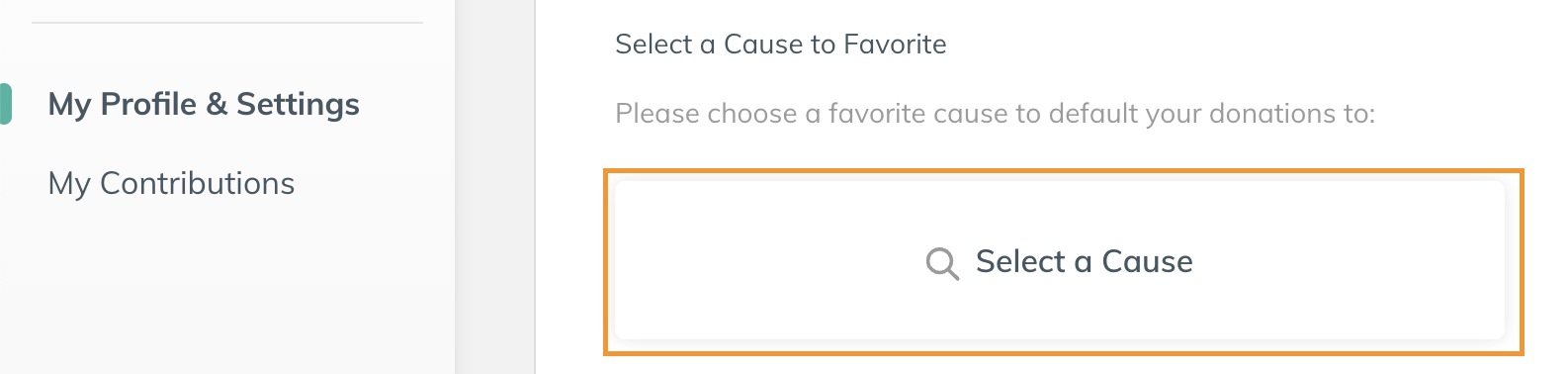Click the "Please choose a favorite cause" description
Screen dimensions: 1568x374
pos(995,114)
